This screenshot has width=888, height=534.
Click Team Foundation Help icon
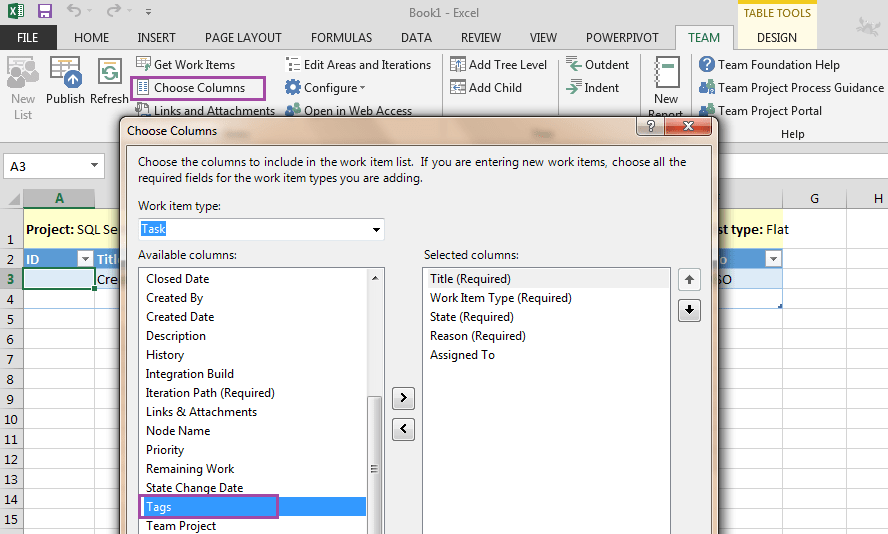click(707, 65)
